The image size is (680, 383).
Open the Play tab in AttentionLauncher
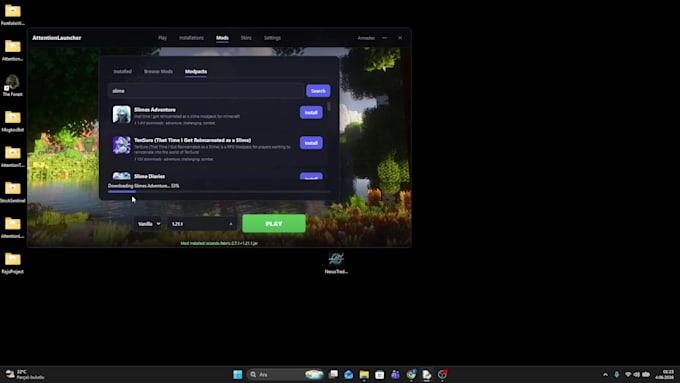point(162,38)
